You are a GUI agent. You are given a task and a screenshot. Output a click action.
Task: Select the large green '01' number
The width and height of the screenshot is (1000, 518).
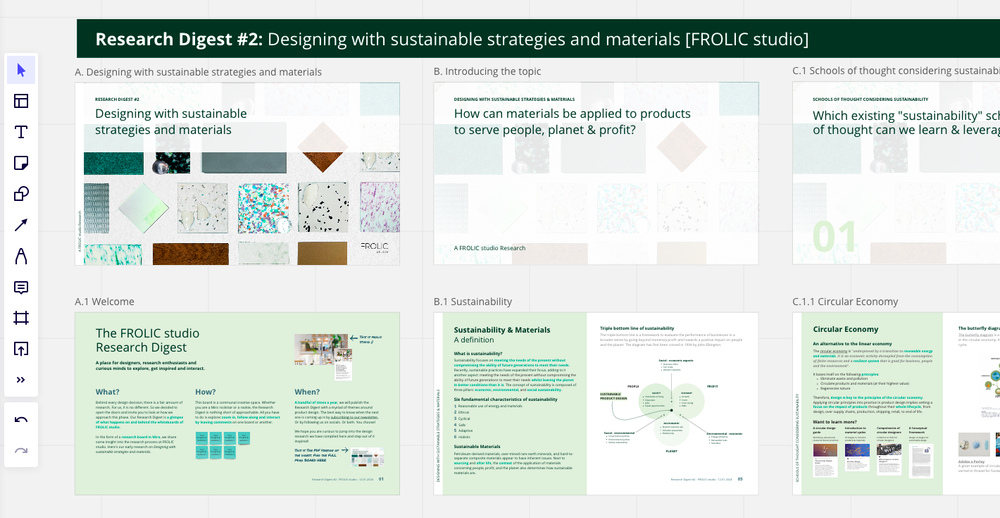point(835,237)
